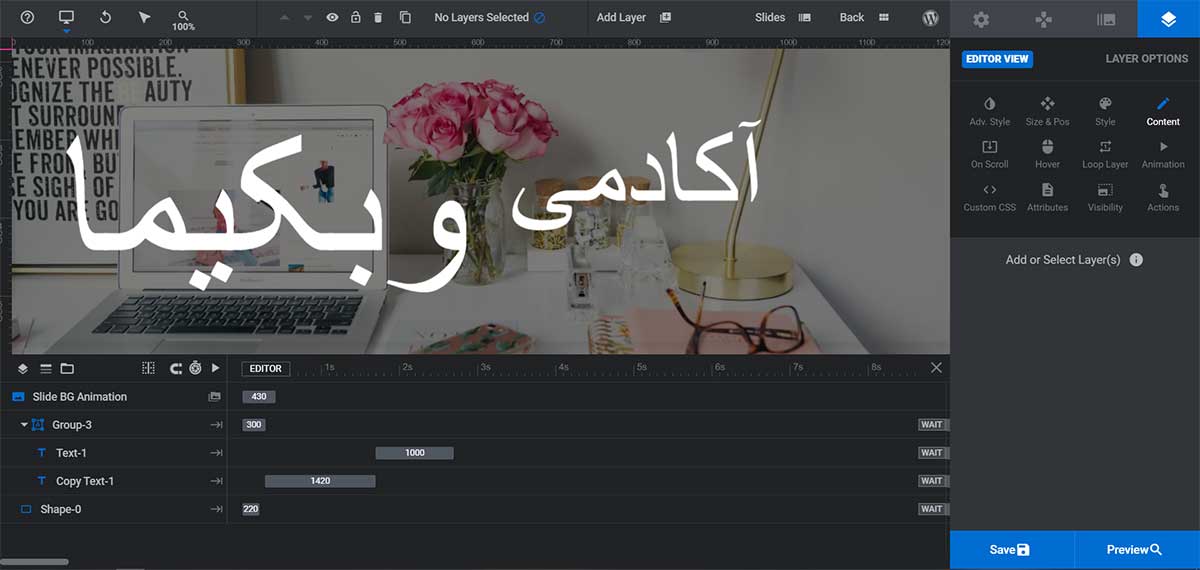Play the timeline animation

(215, 368)
